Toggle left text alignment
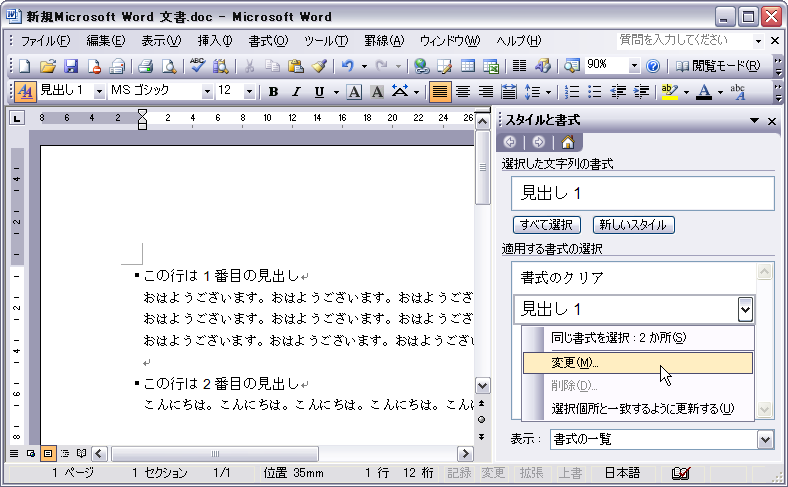This screenshot has height=487, width=788. [439, 91]
